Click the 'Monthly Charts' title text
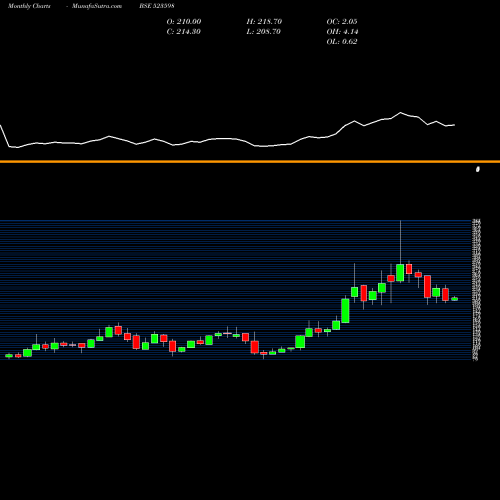The image size is (500, 500). [x=29, y=6]
